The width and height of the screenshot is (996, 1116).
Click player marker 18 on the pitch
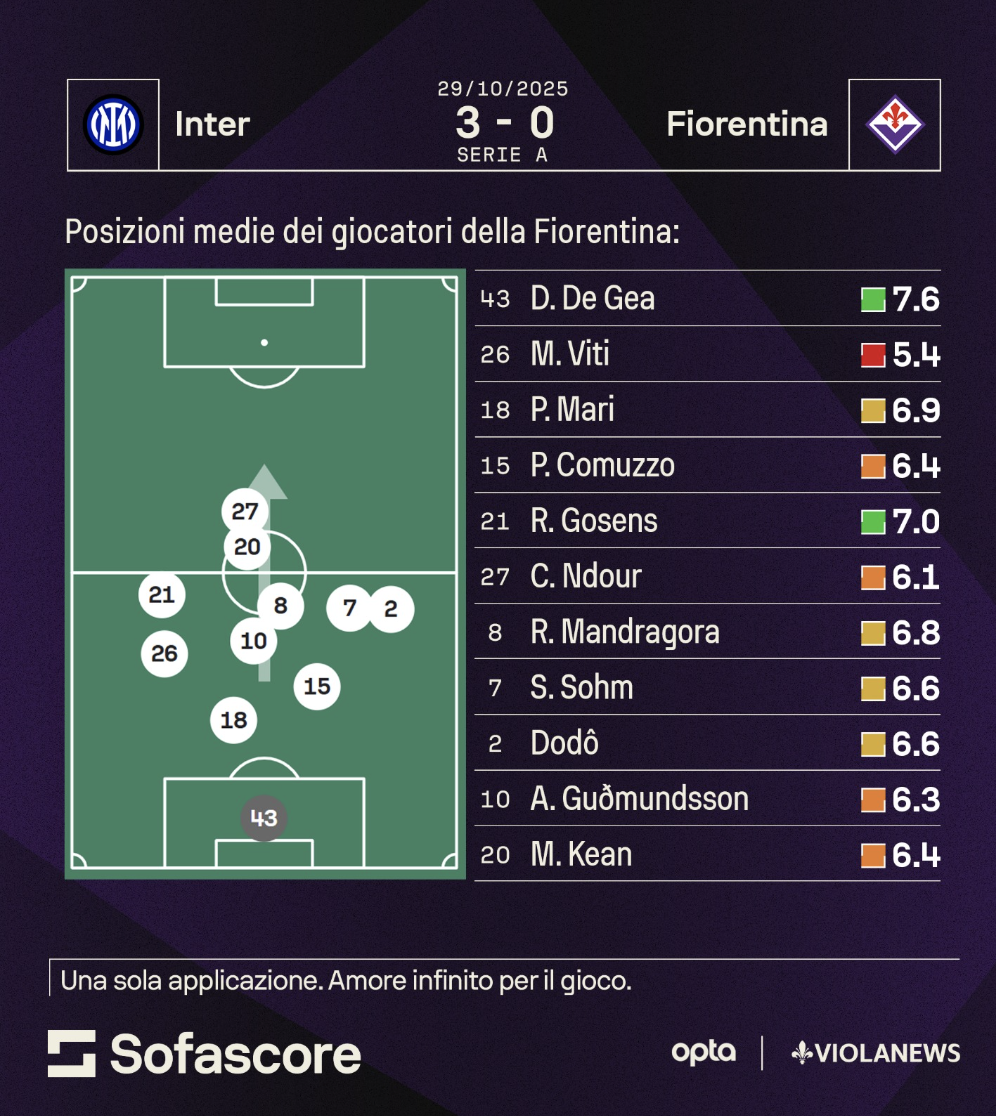pos(234,720)
